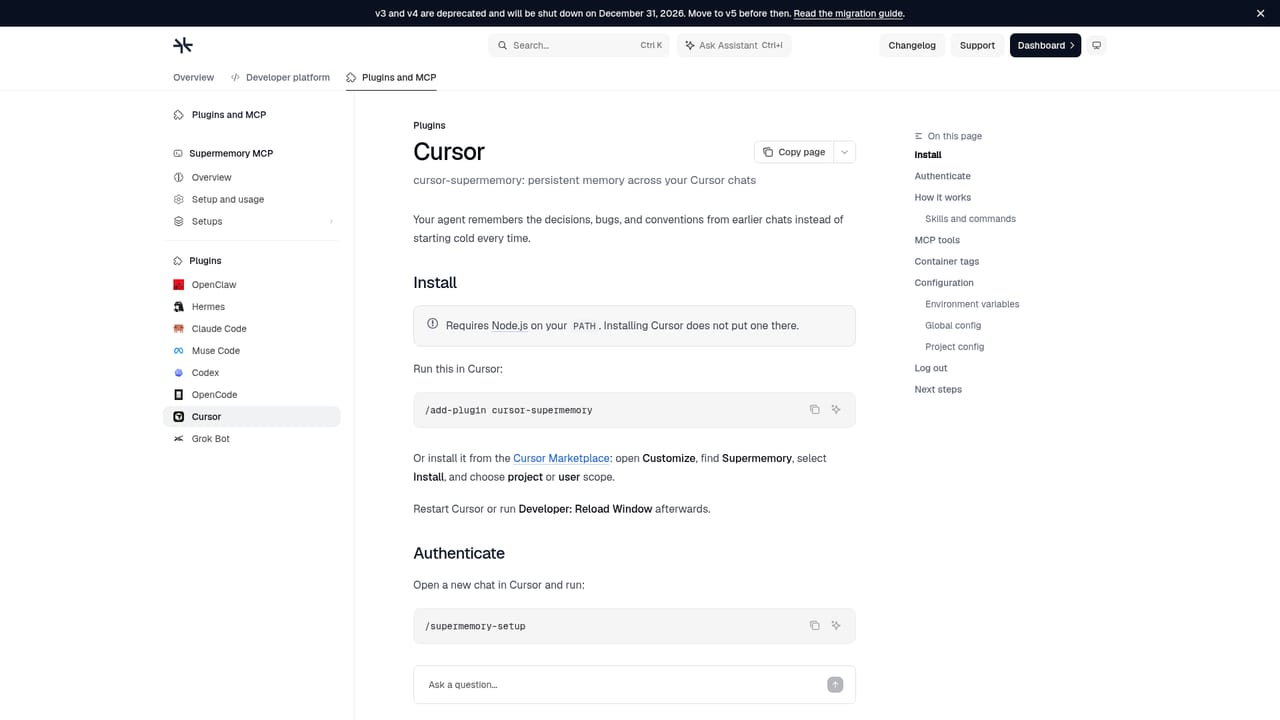Send the question with the arrow button
This screenshot has height=720, width=1280.
[x=835, y=685]
